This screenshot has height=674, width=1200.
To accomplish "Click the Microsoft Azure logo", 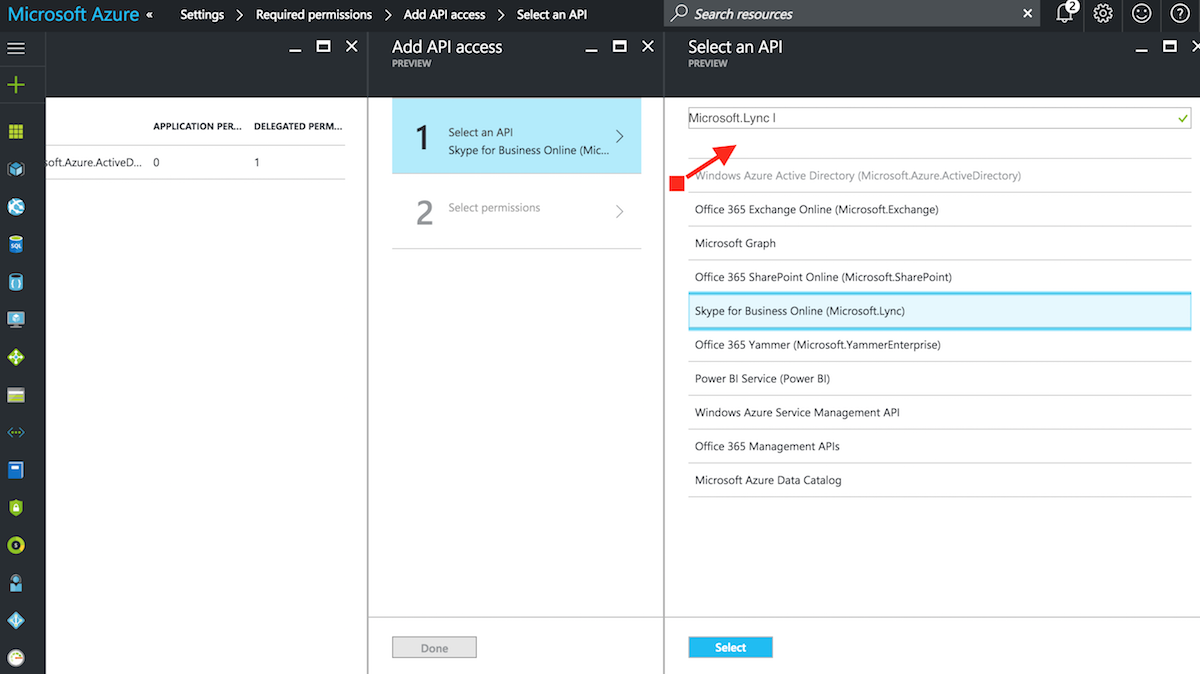I will [73, 14].
